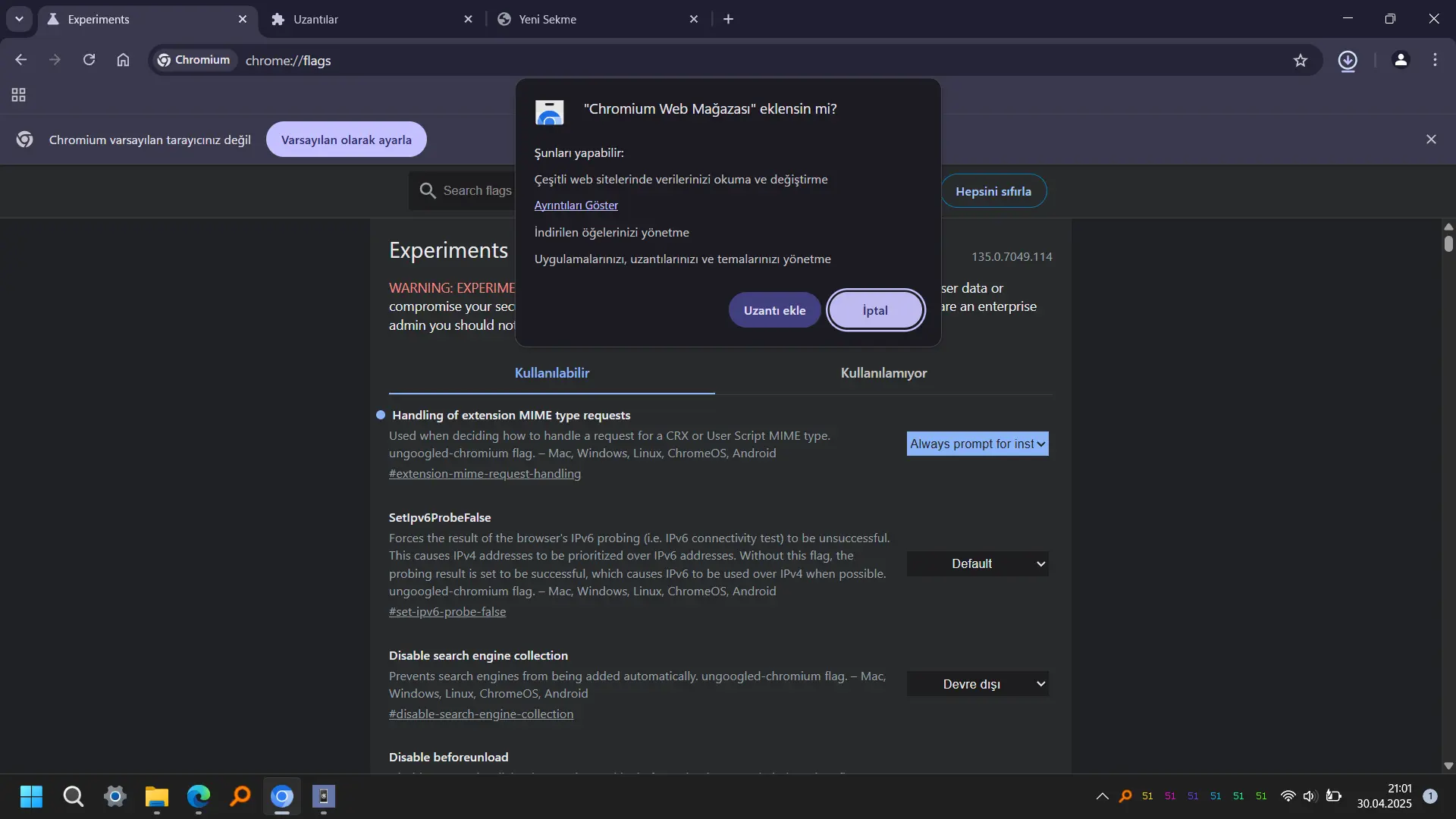Click the Chromium taskbar icon
1456x819 pixels.
click(x=282, y=796)
